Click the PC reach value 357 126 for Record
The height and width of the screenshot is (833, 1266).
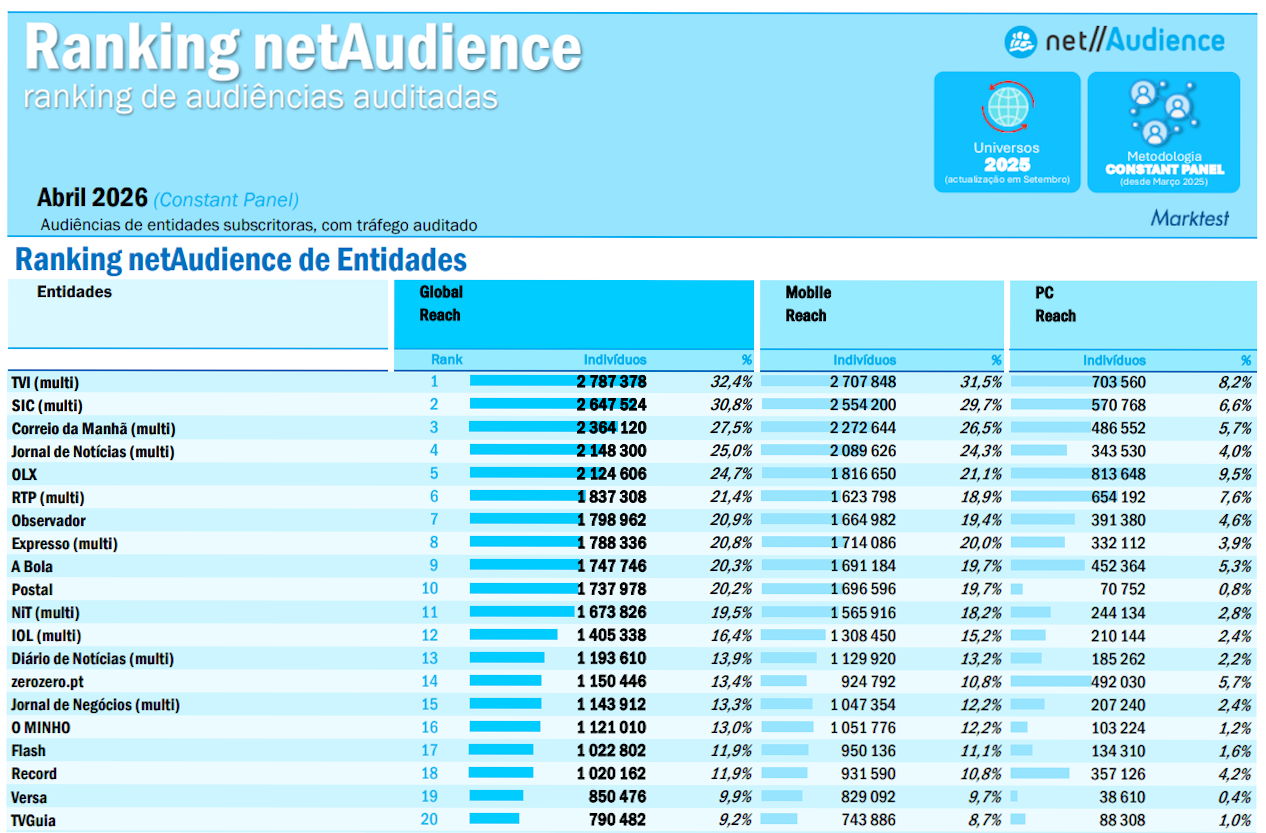[x=1118, y=773]
